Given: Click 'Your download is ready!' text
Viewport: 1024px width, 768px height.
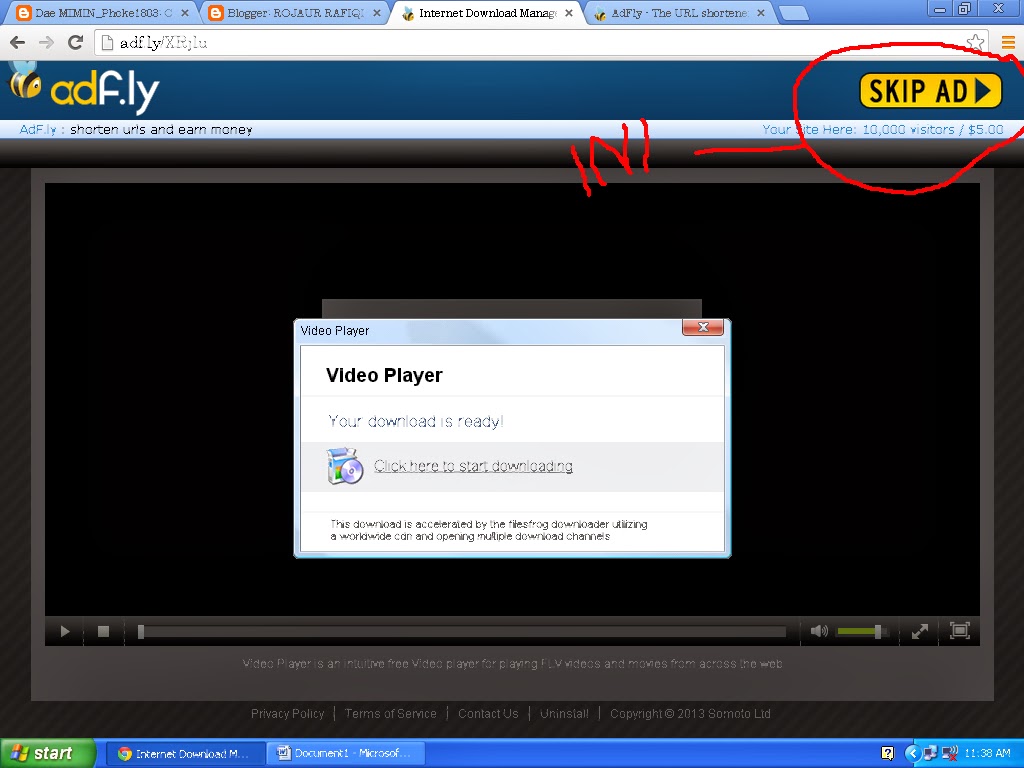Looking at the screenshot, I should tap(415, 421).
